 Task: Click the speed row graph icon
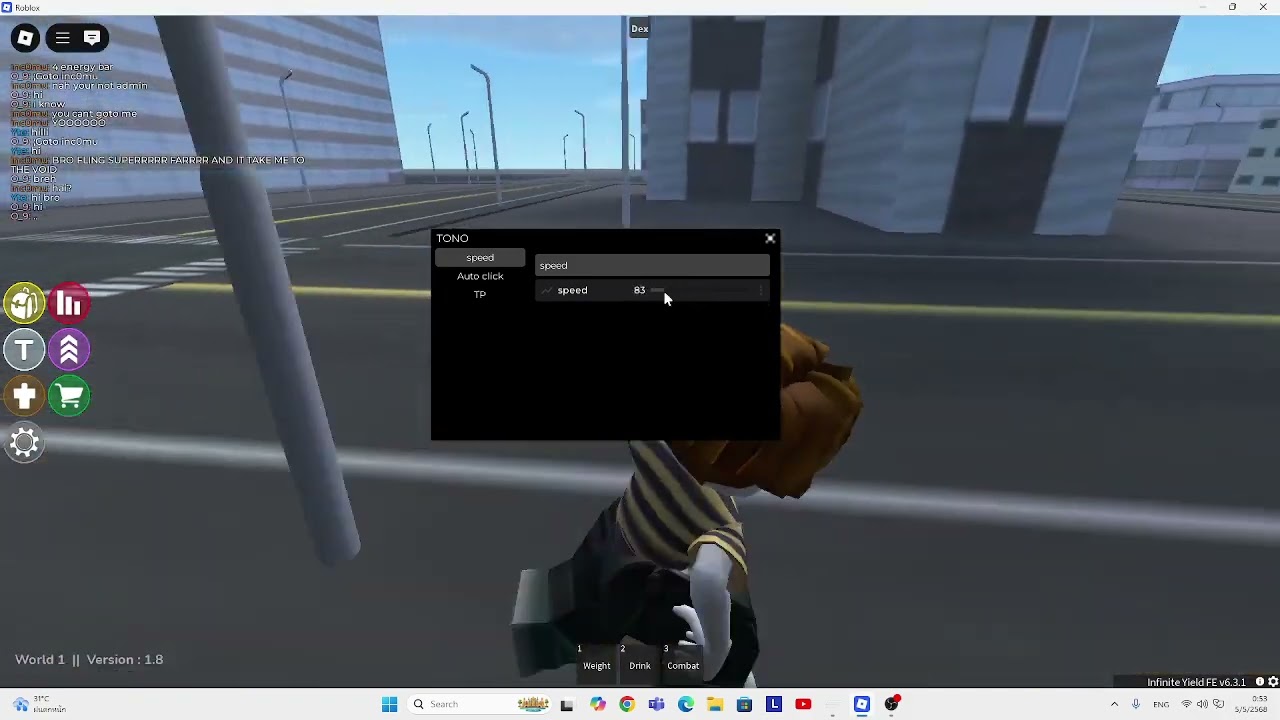coord(546,290)
